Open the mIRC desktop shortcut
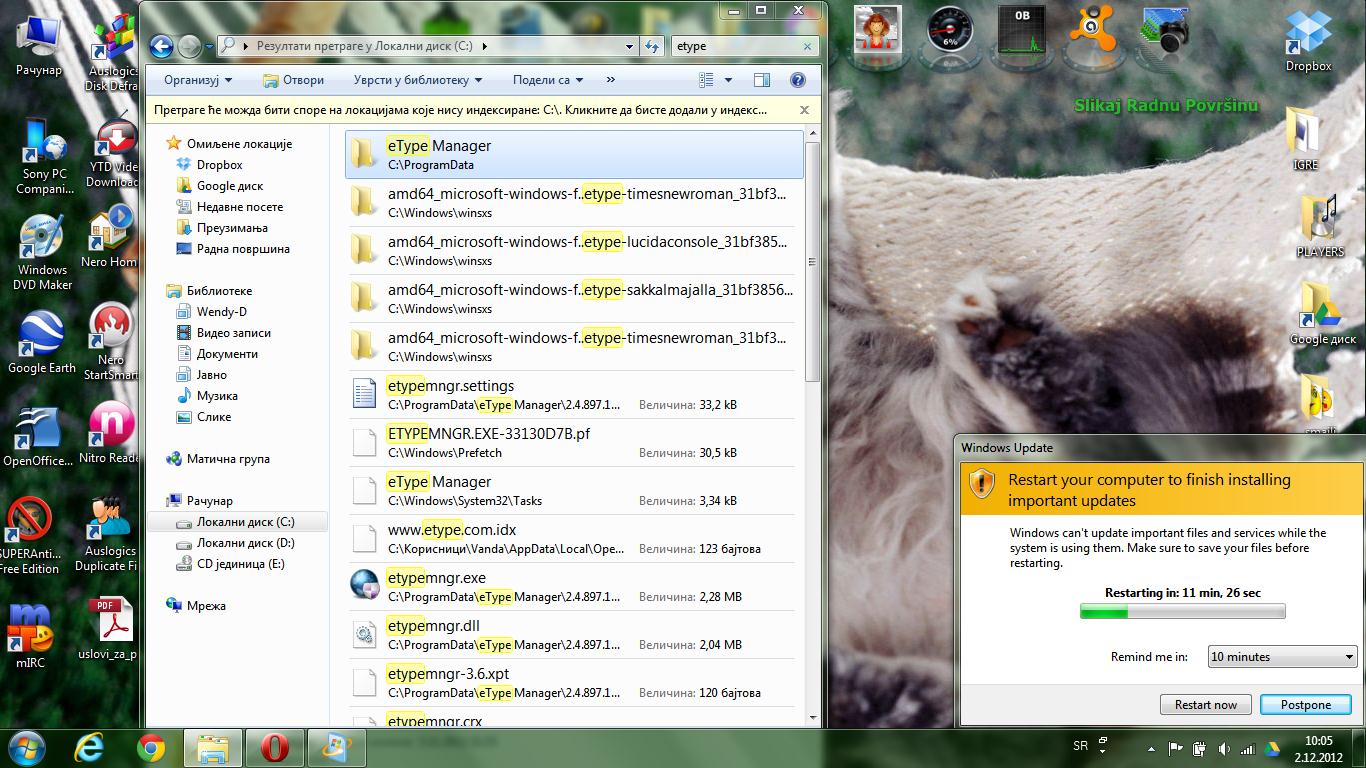The image size is (1366, 768). click(30, 637)
